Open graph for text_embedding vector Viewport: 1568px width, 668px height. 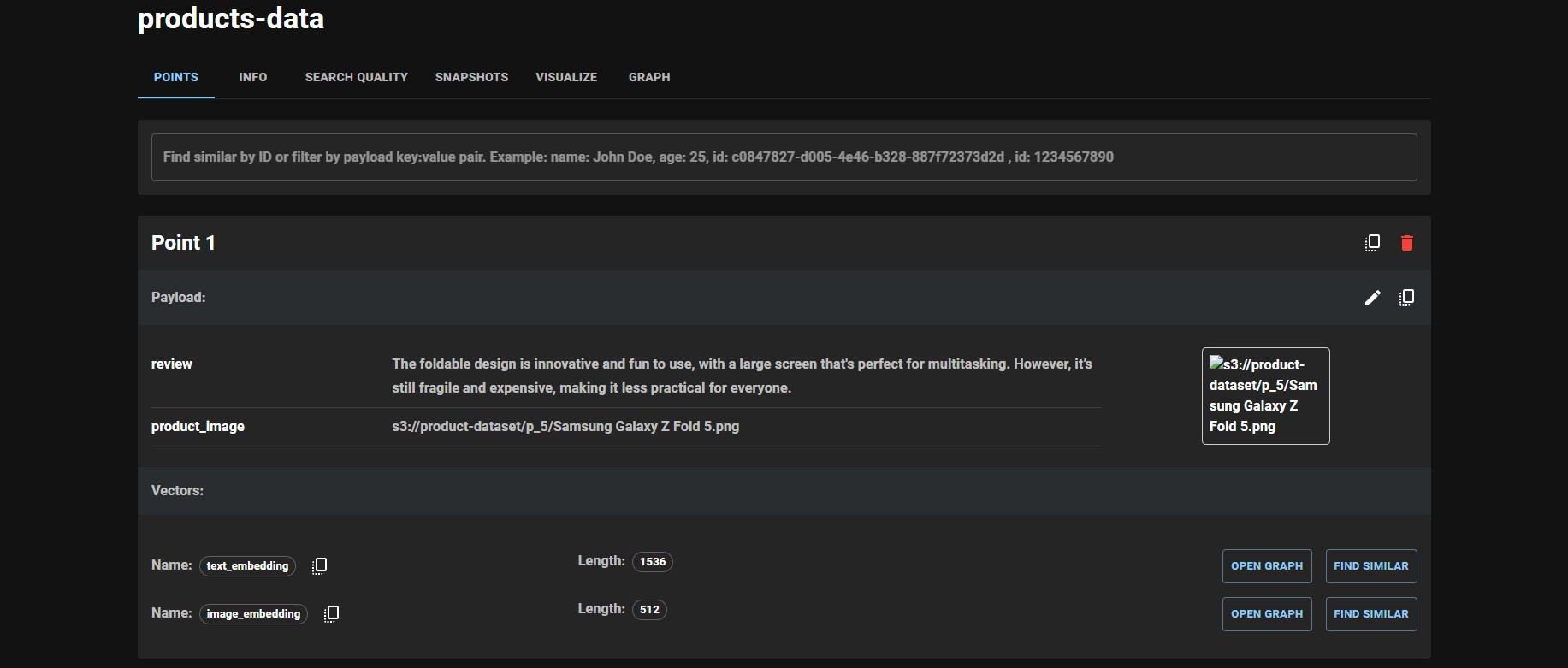tap(1267, 566)
